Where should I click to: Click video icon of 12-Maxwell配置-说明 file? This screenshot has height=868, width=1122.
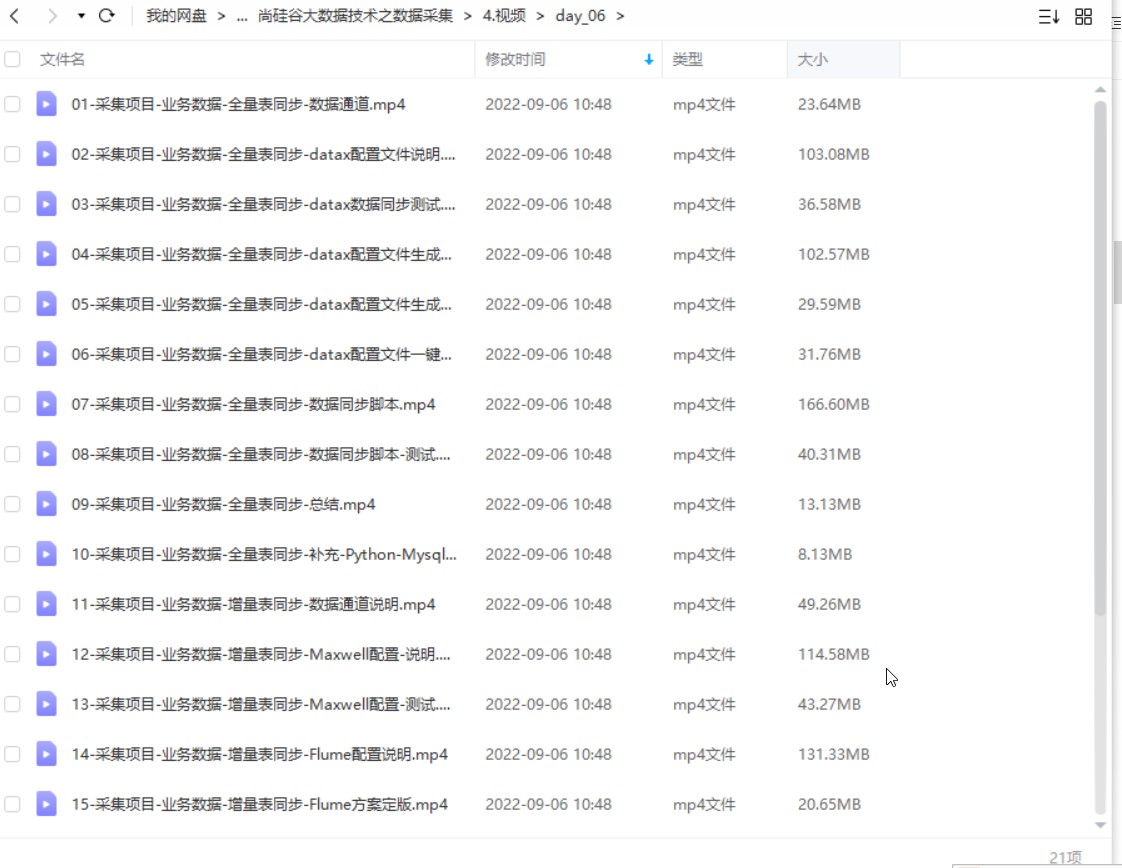click(47, 654)
